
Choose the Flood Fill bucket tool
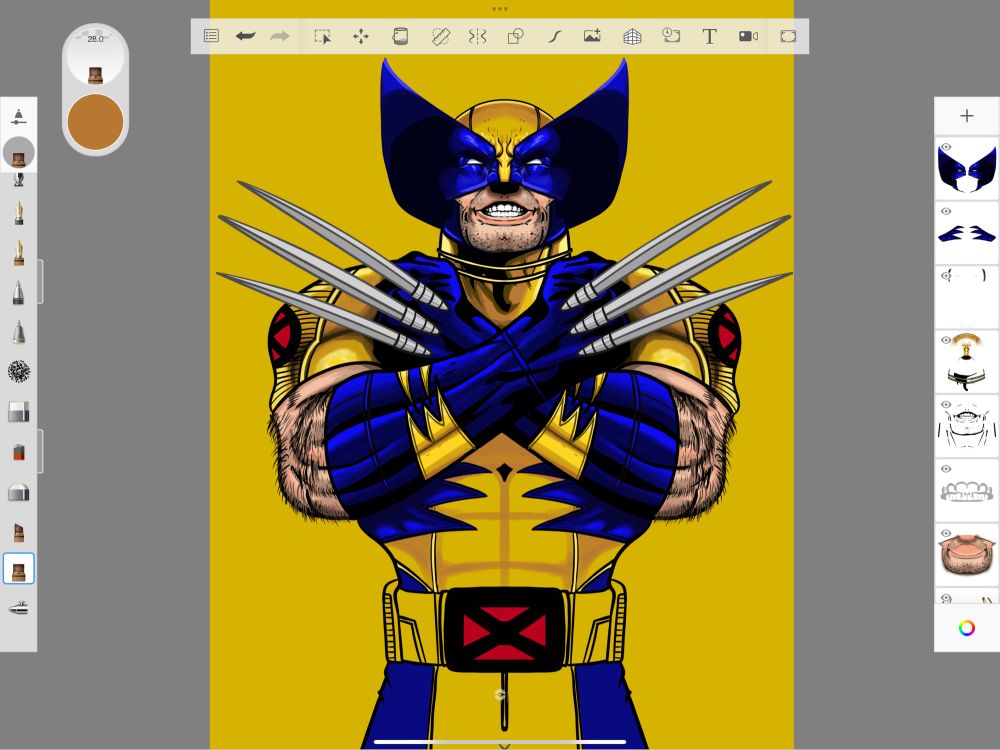tap(400, 36)
